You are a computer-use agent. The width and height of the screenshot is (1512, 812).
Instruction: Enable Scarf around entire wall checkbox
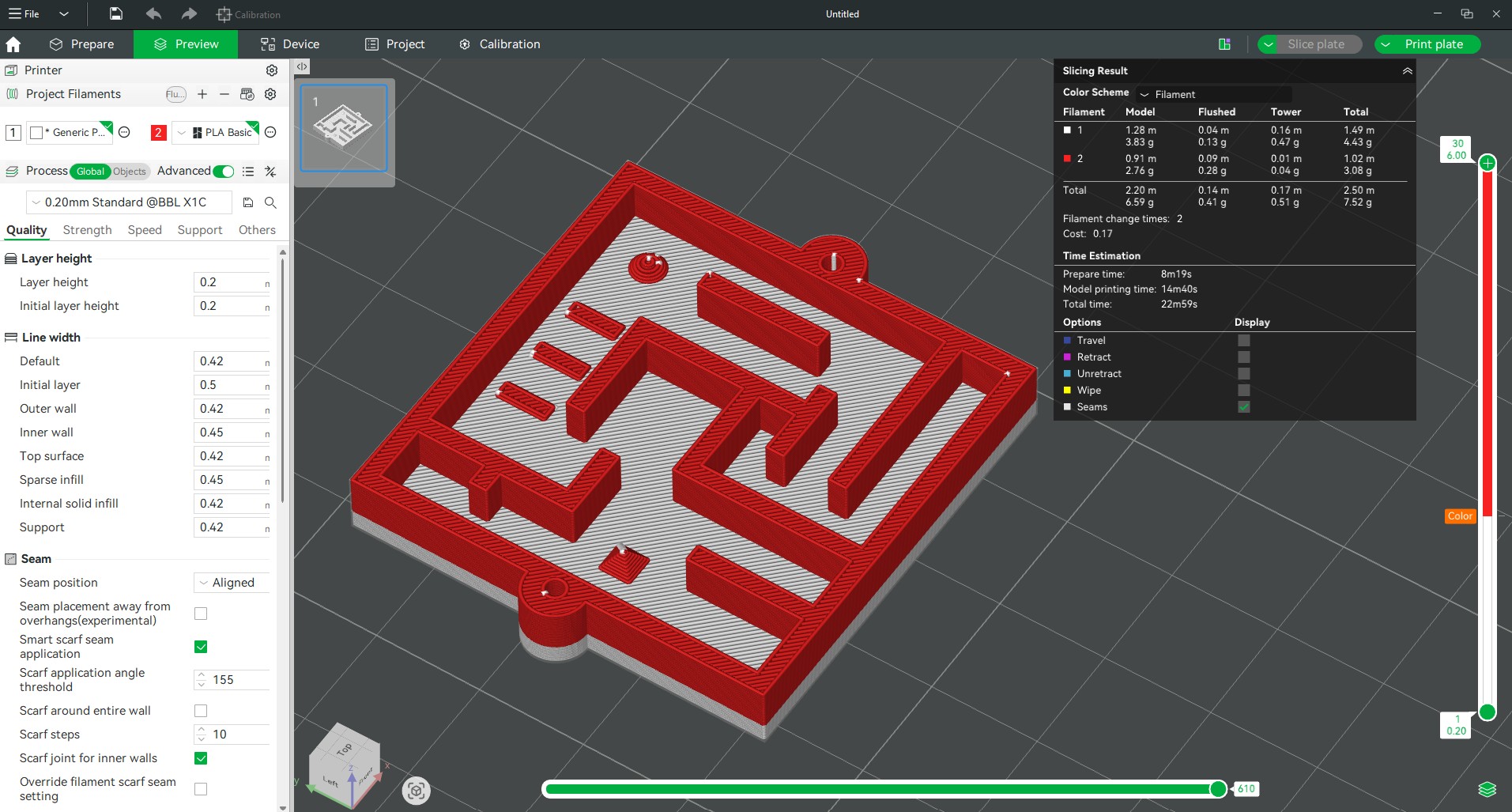coord(201,711)
